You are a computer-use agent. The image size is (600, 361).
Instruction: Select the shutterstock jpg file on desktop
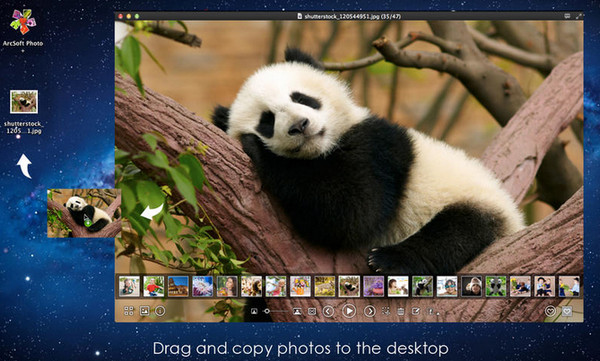click(x=24, y=112)
